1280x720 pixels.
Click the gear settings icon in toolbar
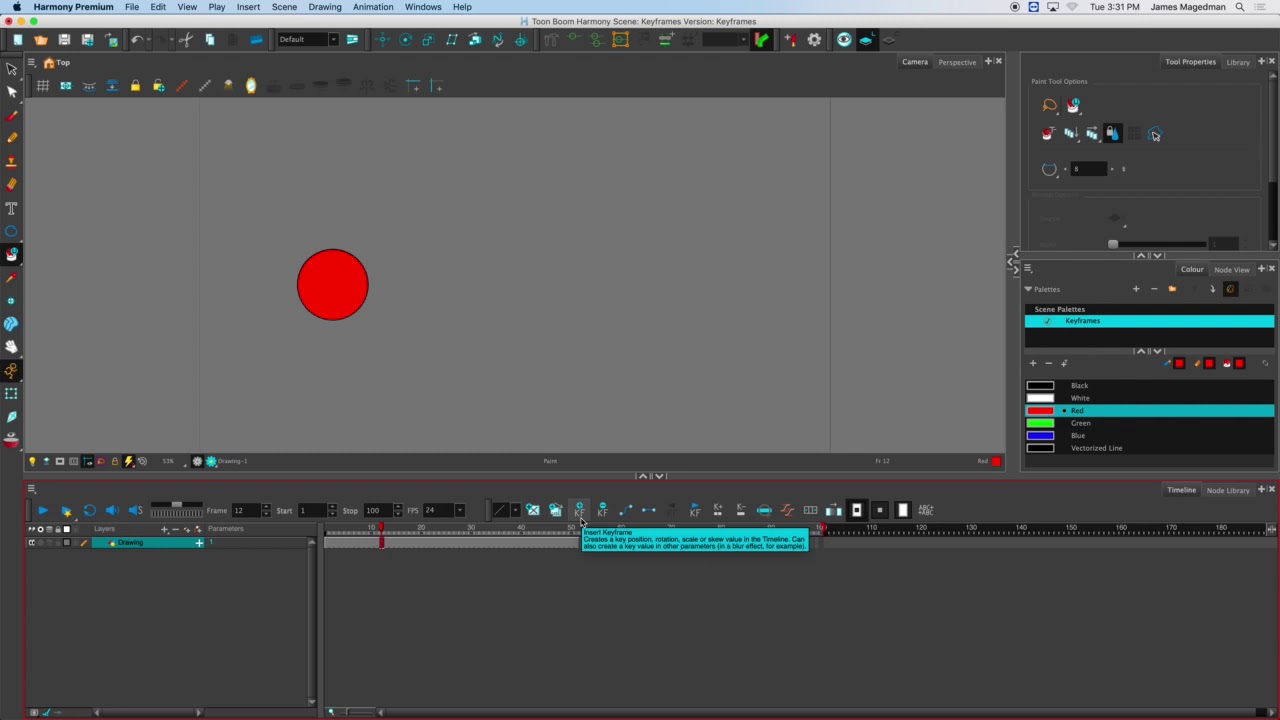pyautogui.click(x=814, y=40)
